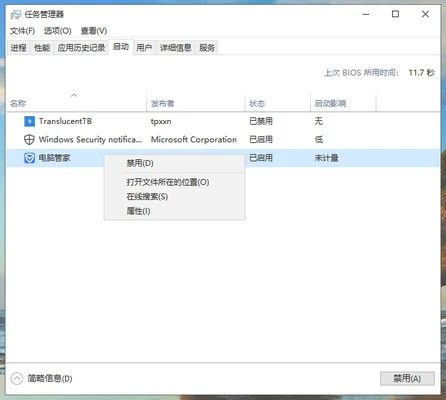Click the tpxxn publisher cell

(161, 121)
